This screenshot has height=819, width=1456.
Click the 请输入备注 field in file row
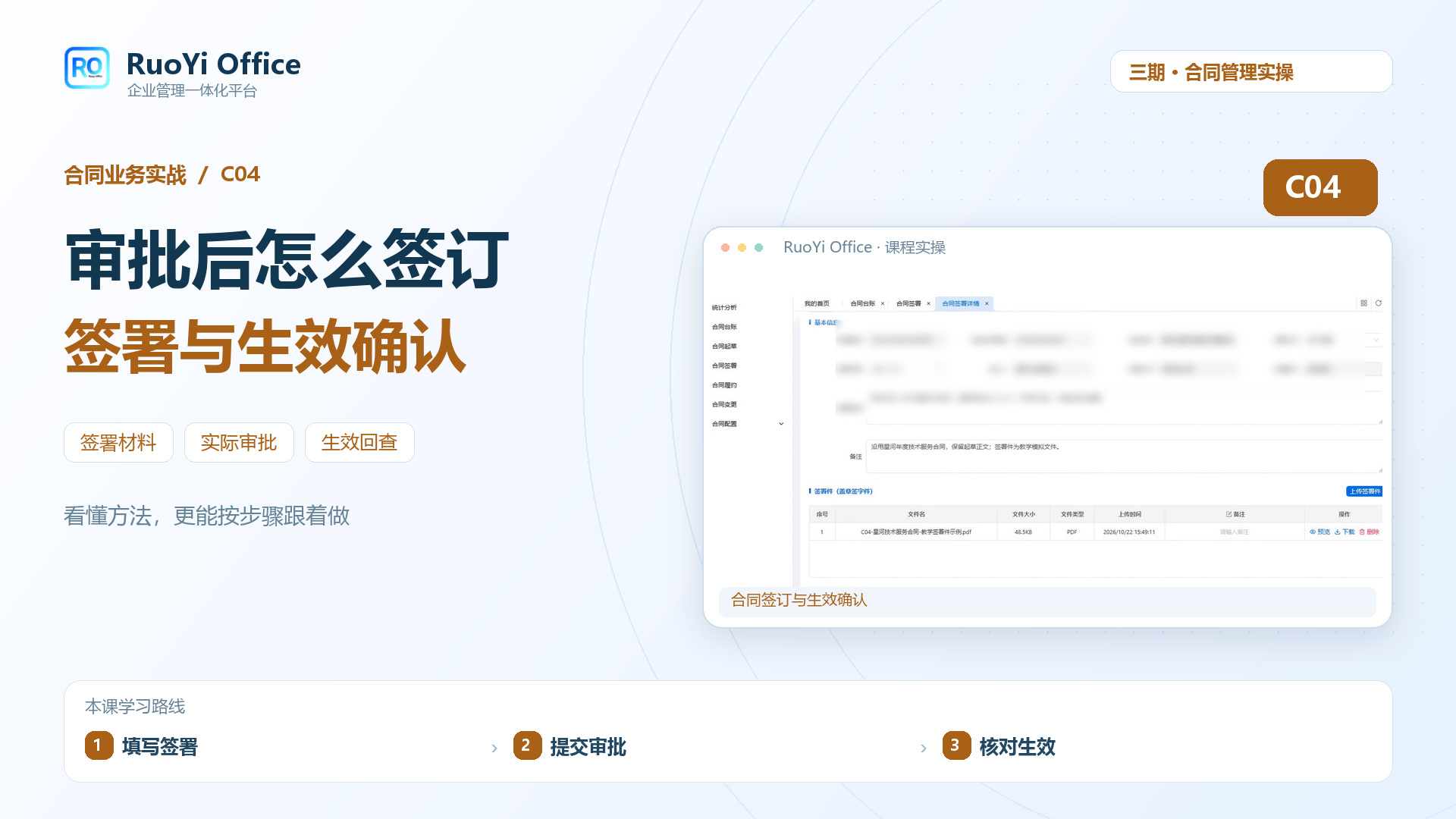(x=1234, y=532)
